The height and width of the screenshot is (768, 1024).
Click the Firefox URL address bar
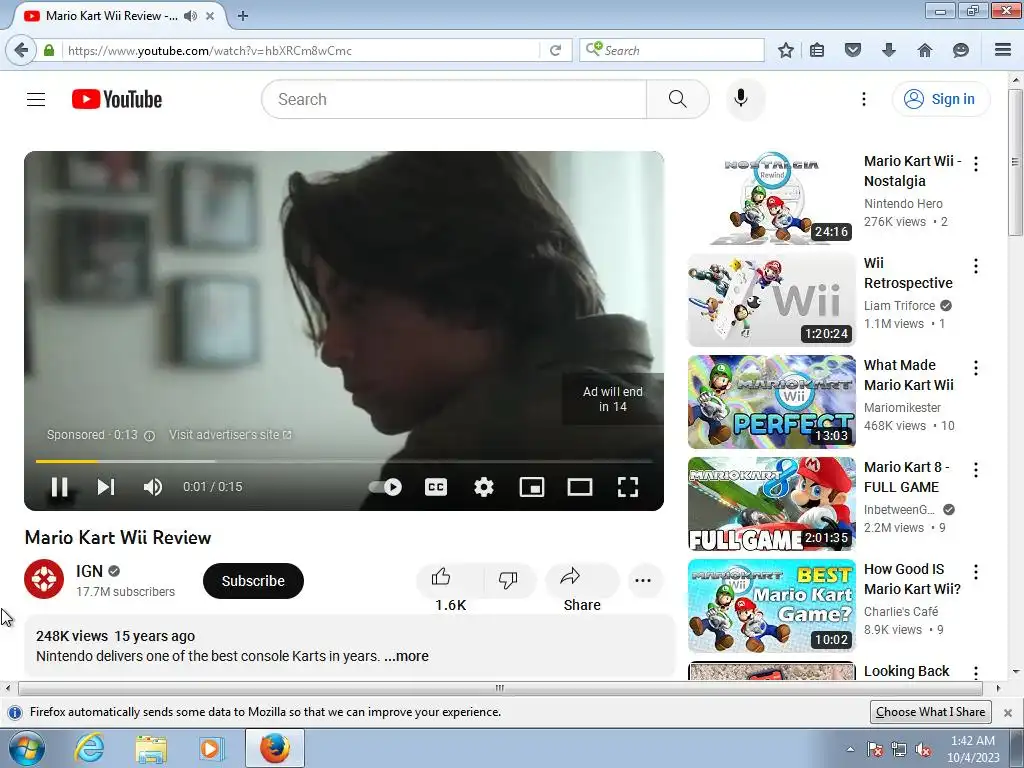(300, 50)
